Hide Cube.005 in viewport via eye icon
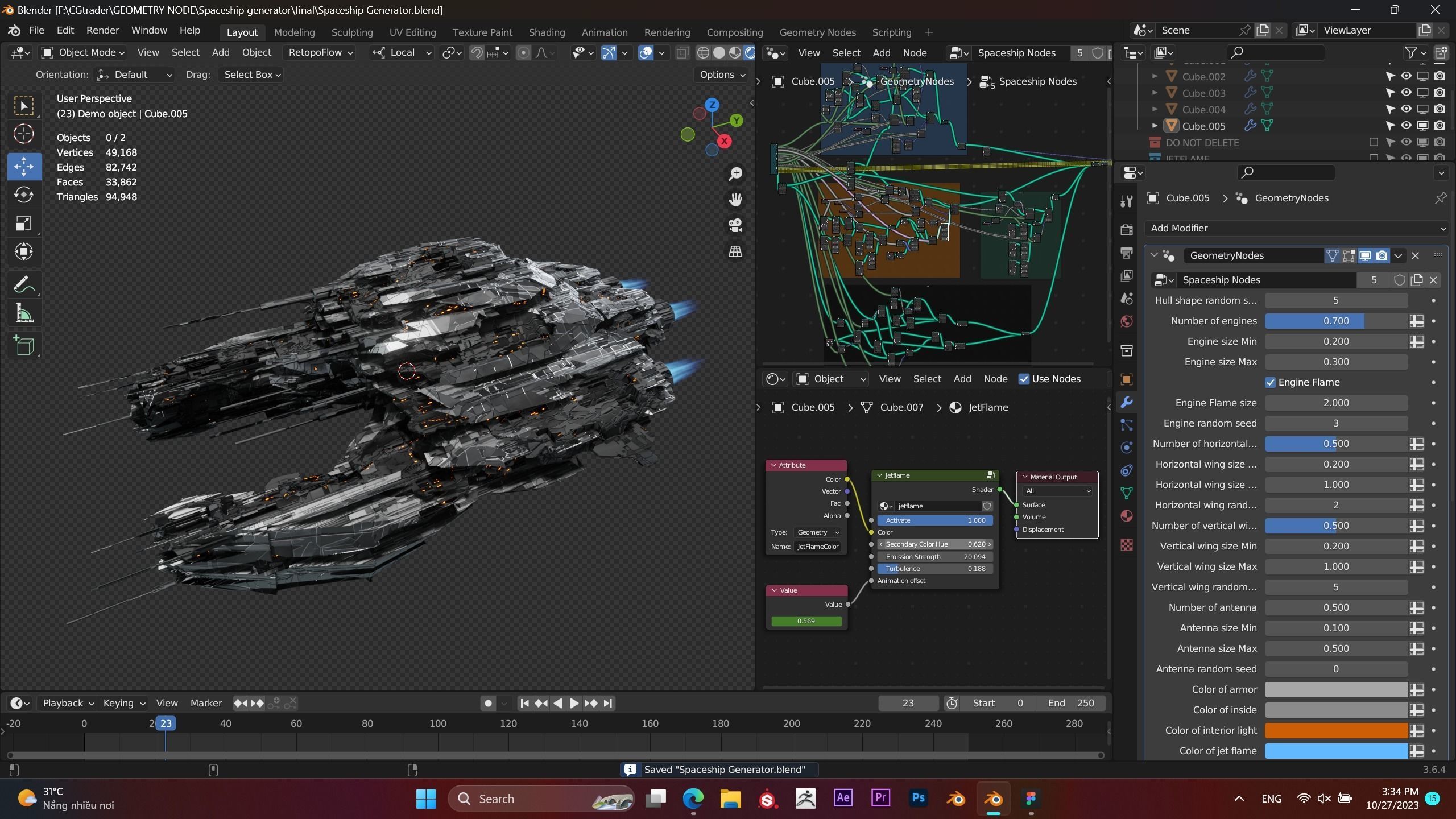 coord(1406,126)
